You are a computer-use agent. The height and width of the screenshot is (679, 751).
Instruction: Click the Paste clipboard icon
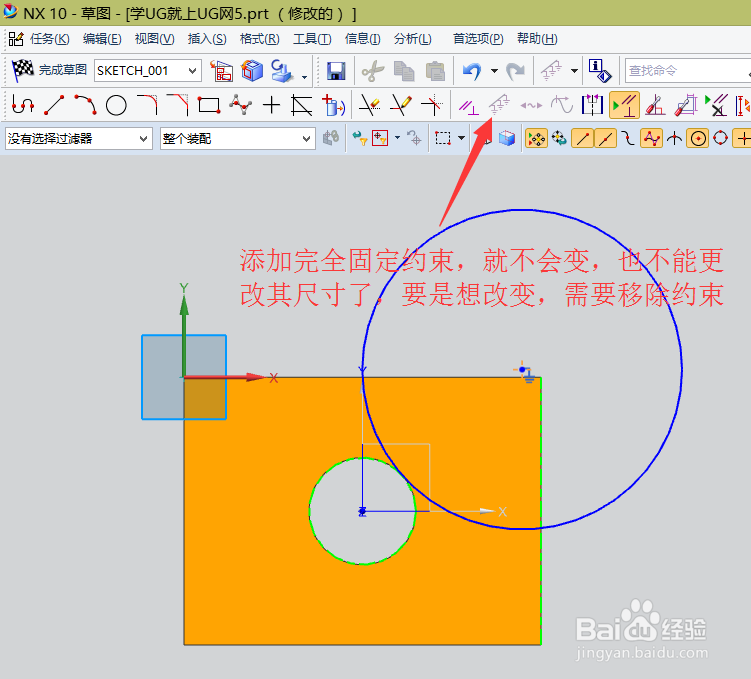tap(435, 71)
